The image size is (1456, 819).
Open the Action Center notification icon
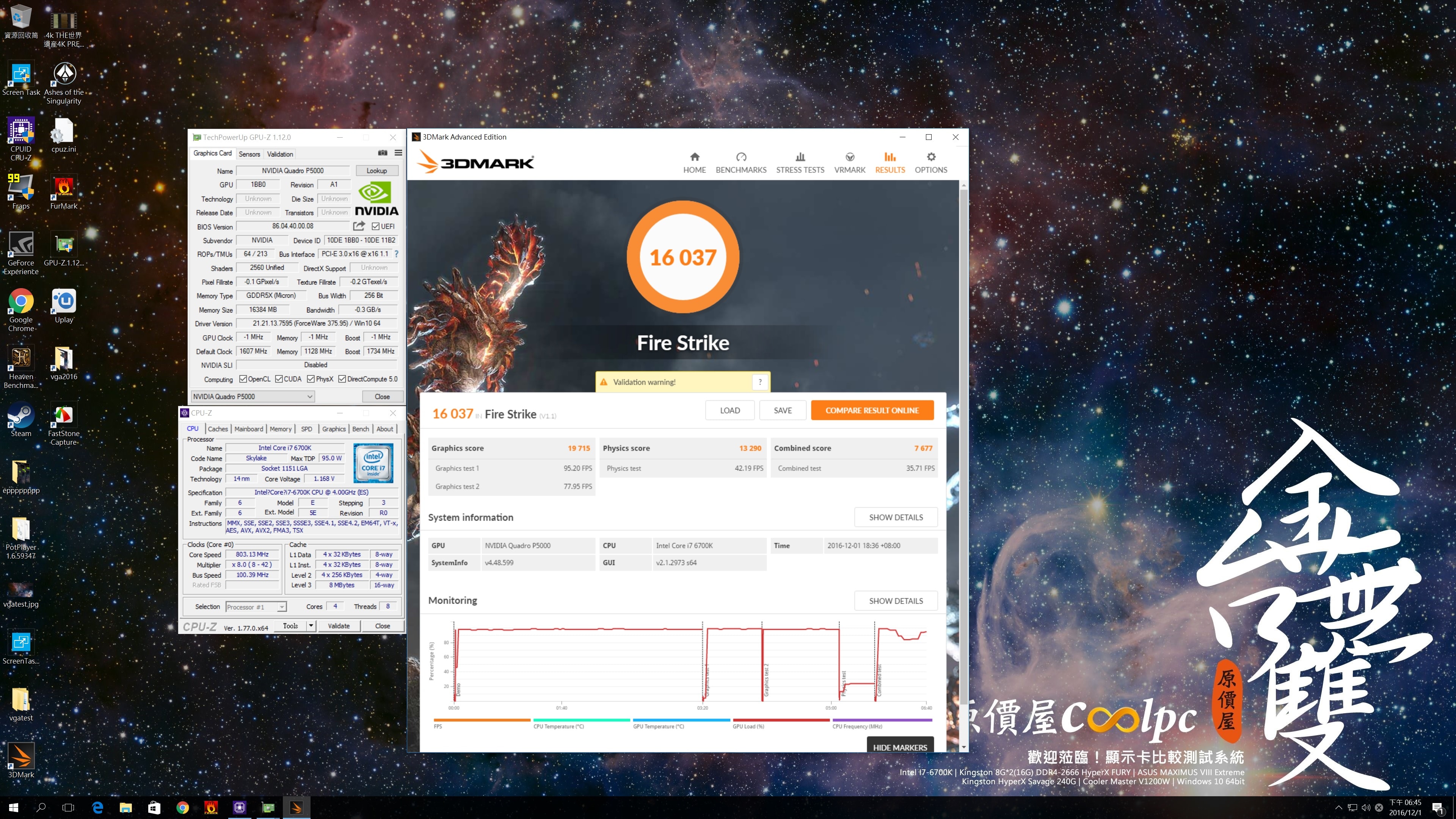[x=1437, y=808]
